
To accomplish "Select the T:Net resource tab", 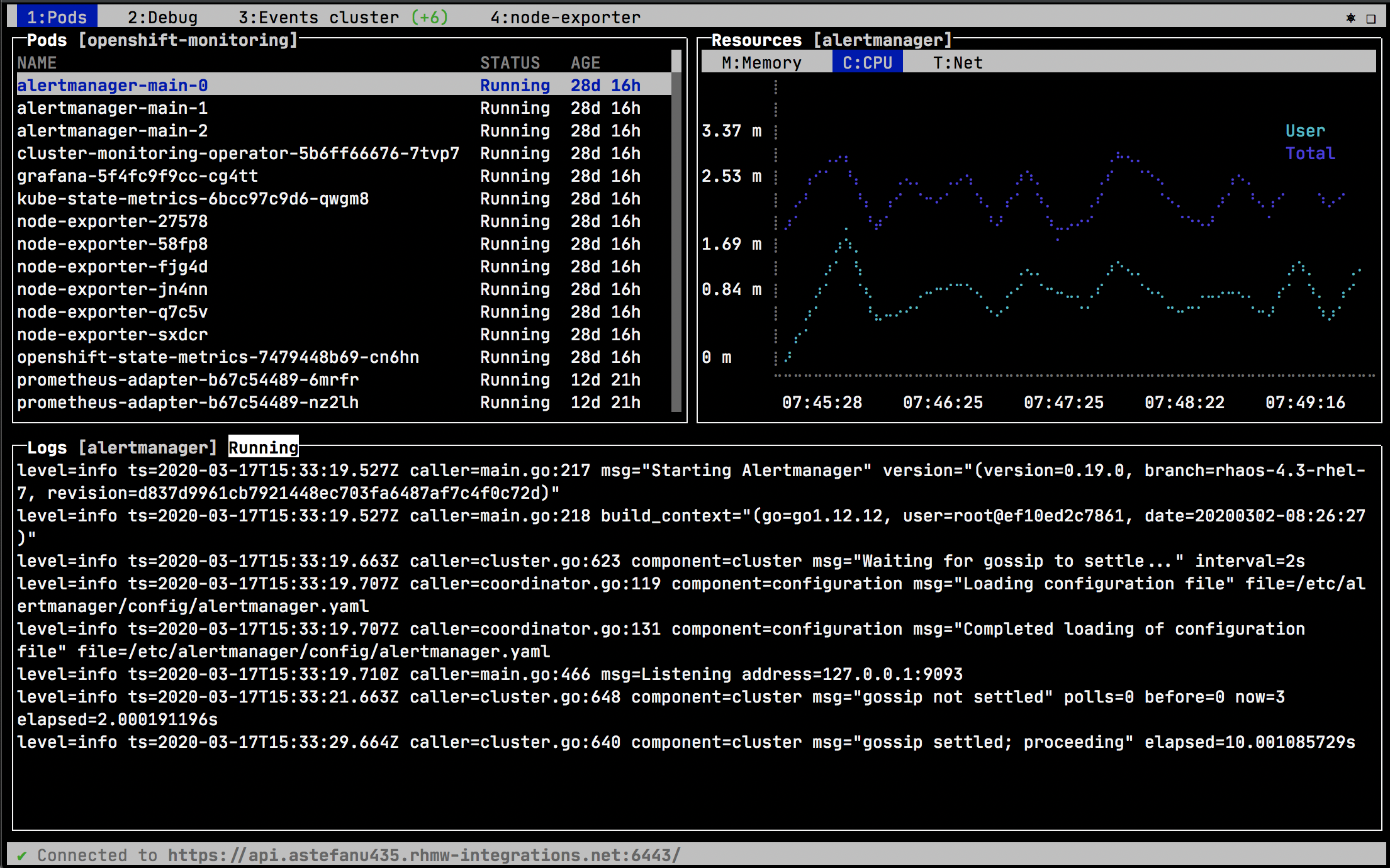I will [x=958, y=62].
